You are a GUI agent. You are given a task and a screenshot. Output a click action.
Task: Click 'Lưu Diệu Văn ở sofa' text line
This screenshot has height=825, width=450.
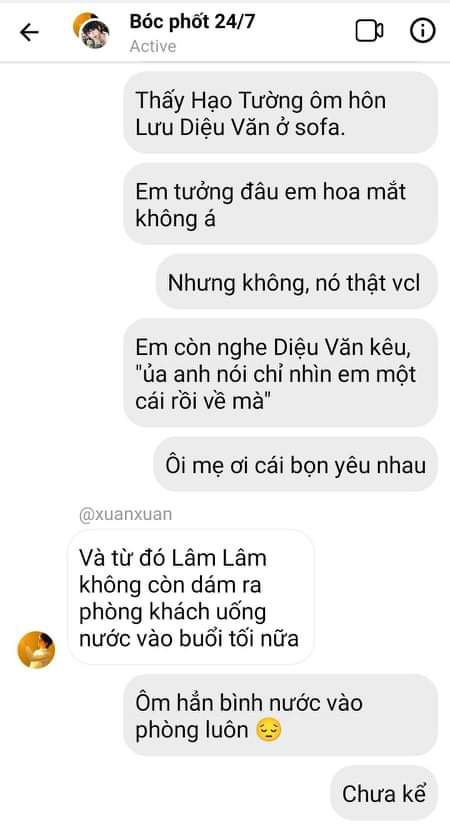pos(240,127)
